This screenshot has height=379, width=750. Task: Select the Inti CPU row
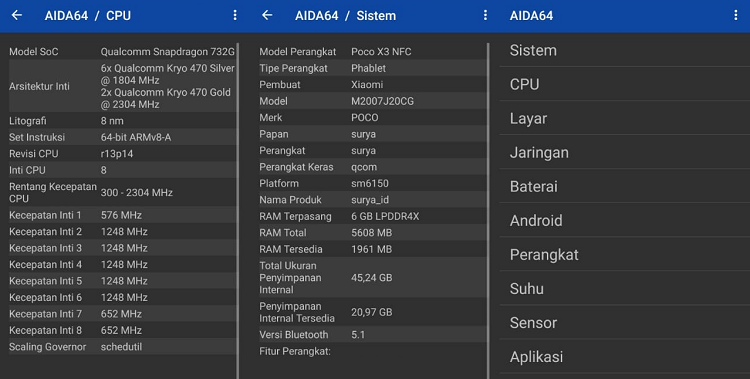(122, 170)
